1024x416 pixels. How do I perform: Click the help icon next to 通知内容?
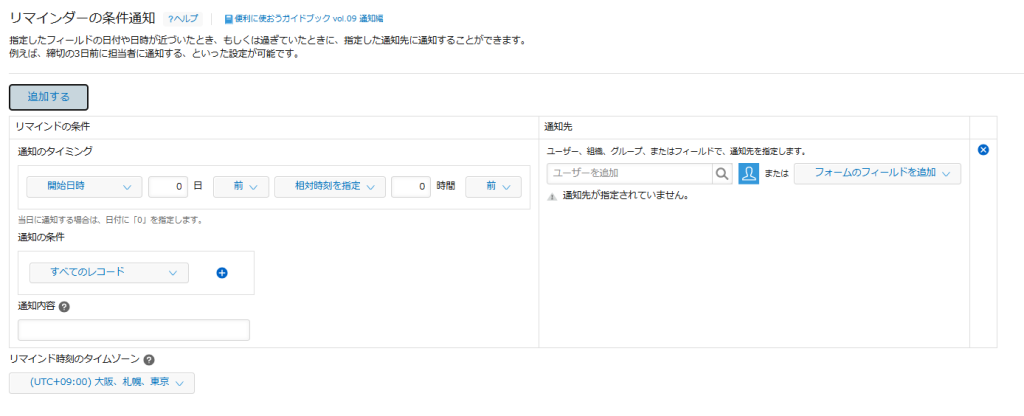(64, 307)
